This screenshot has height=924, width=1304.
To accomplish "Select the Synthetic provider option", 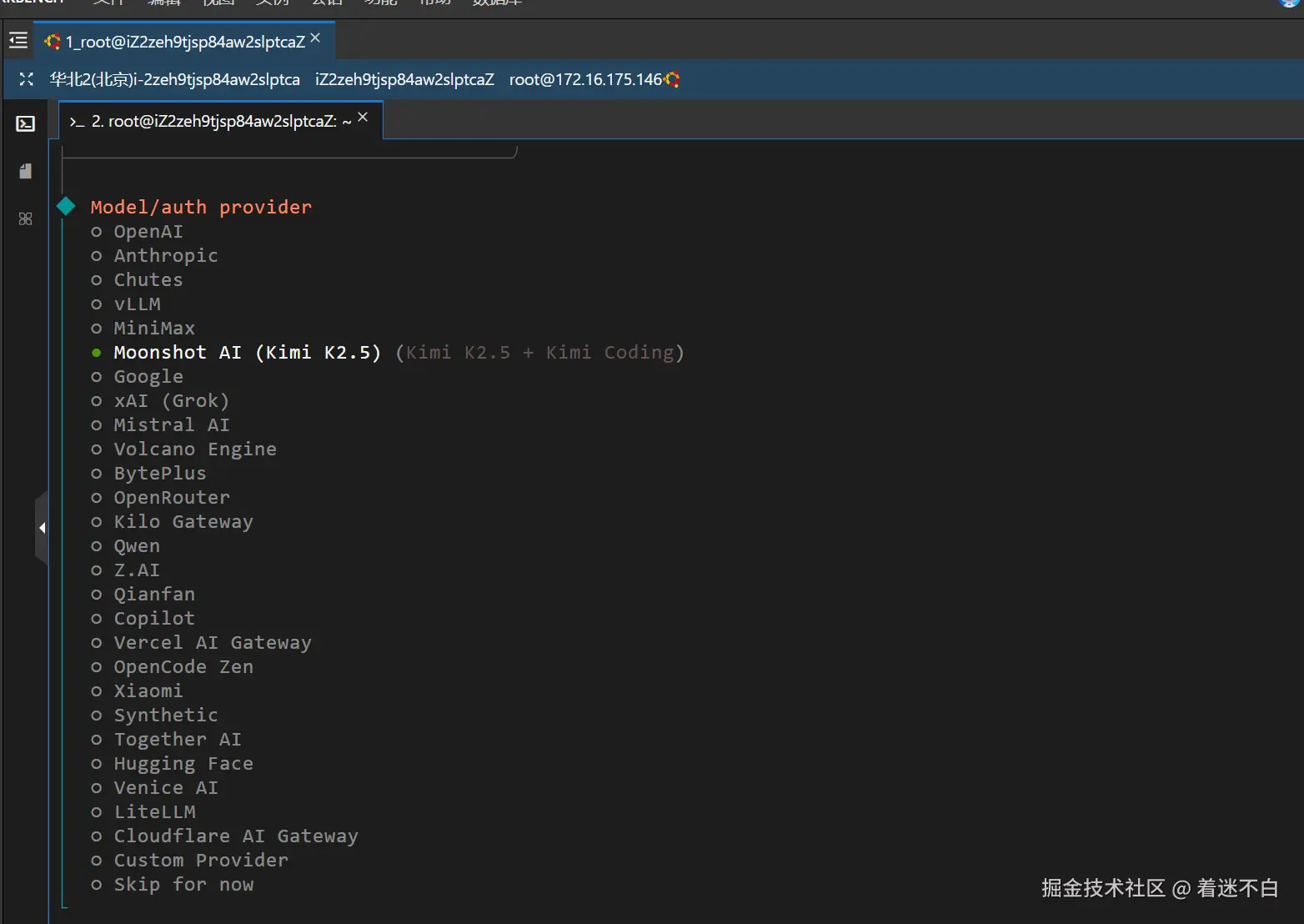I will click(x=154, y=716).
